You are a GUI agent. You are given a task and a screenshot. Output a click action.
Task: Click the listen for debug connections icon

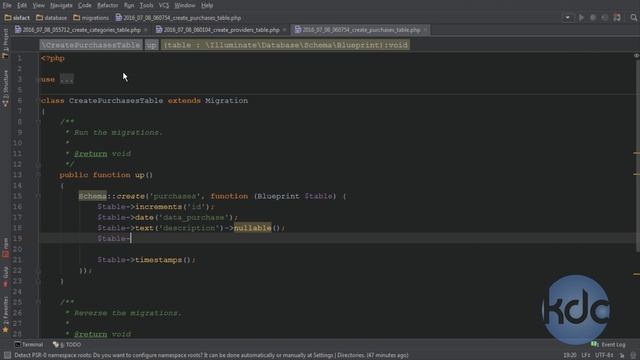617,18
